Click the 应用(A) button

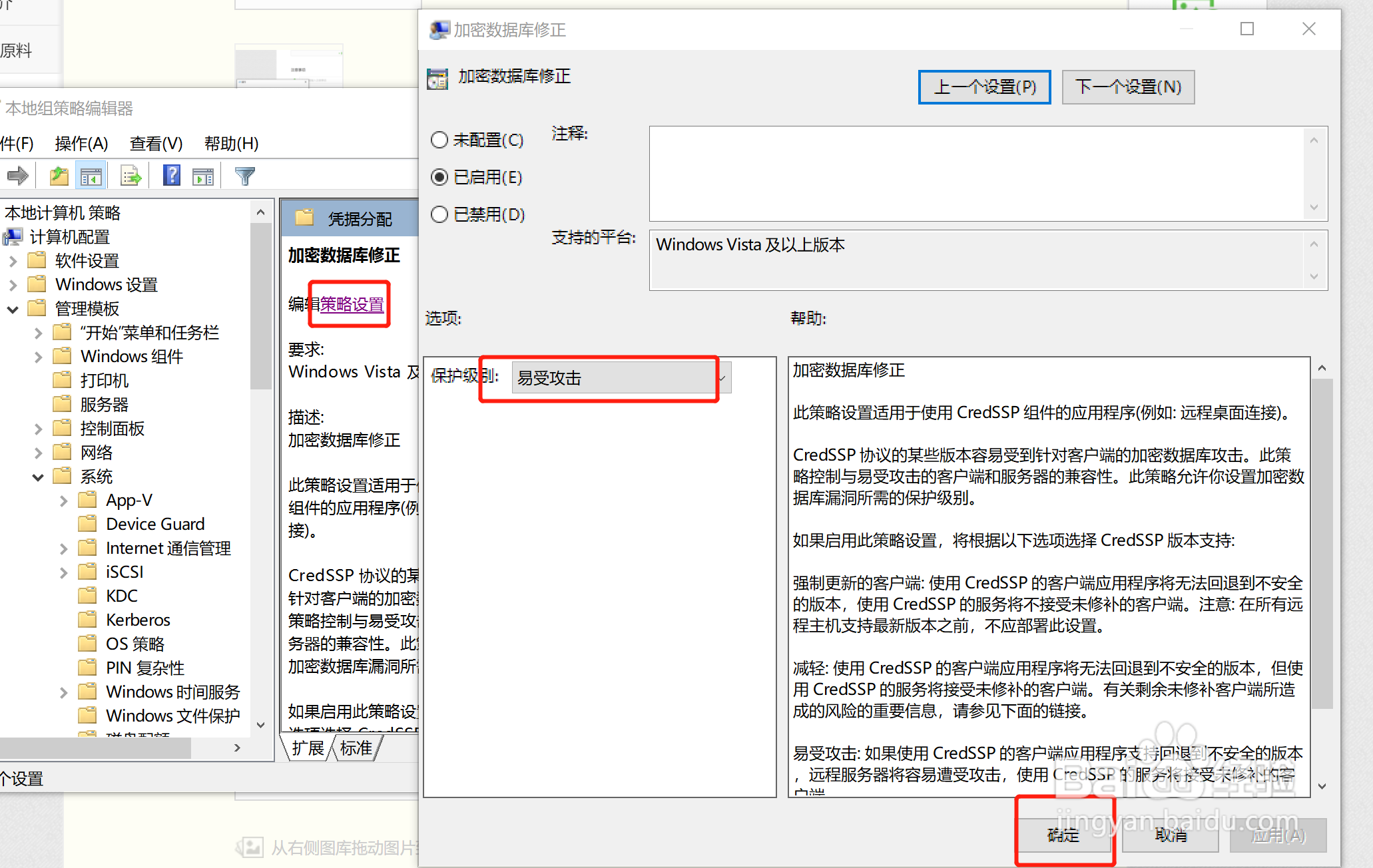pyautogui.click(x=1278, y=835)
